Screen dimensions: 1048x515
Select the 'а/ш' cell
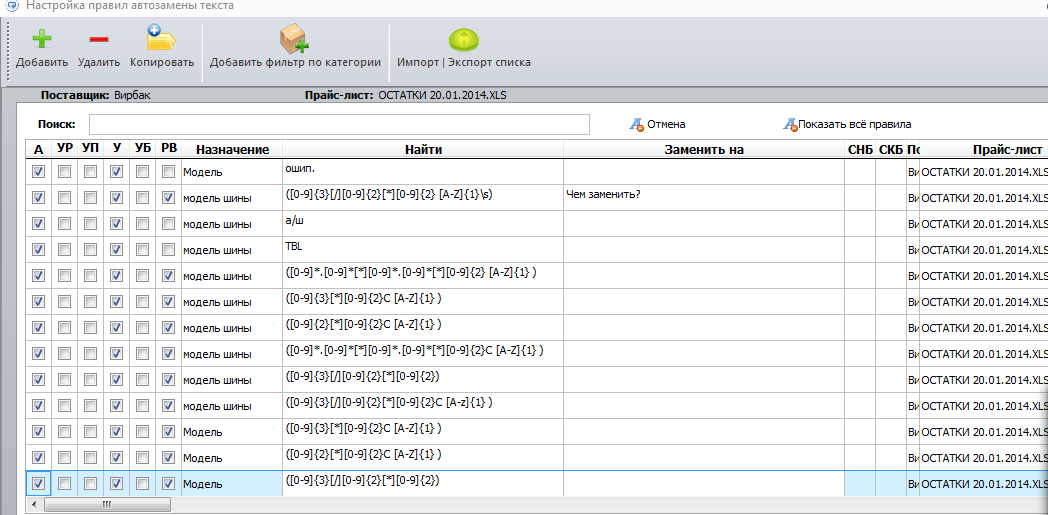click(423, 224)
